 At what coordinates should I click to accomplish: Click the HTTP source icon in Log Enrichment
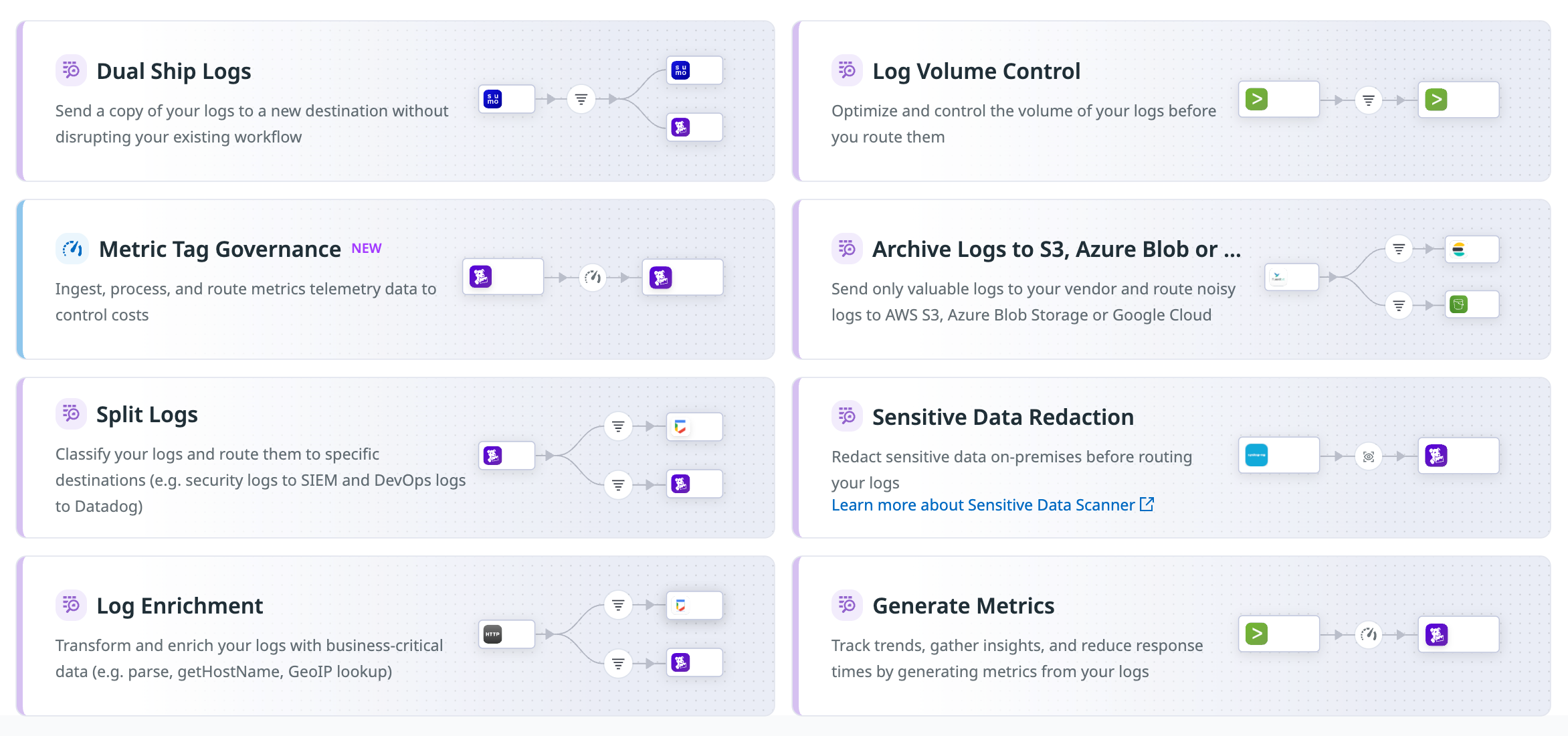click(x=493, y=634)
